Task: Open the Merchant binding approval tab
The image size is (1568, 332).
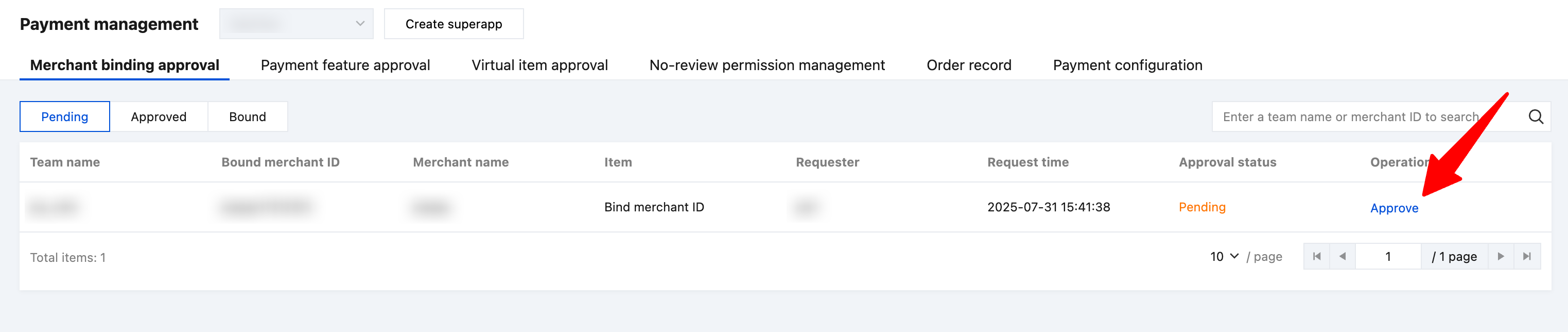Action: (124, 65)
